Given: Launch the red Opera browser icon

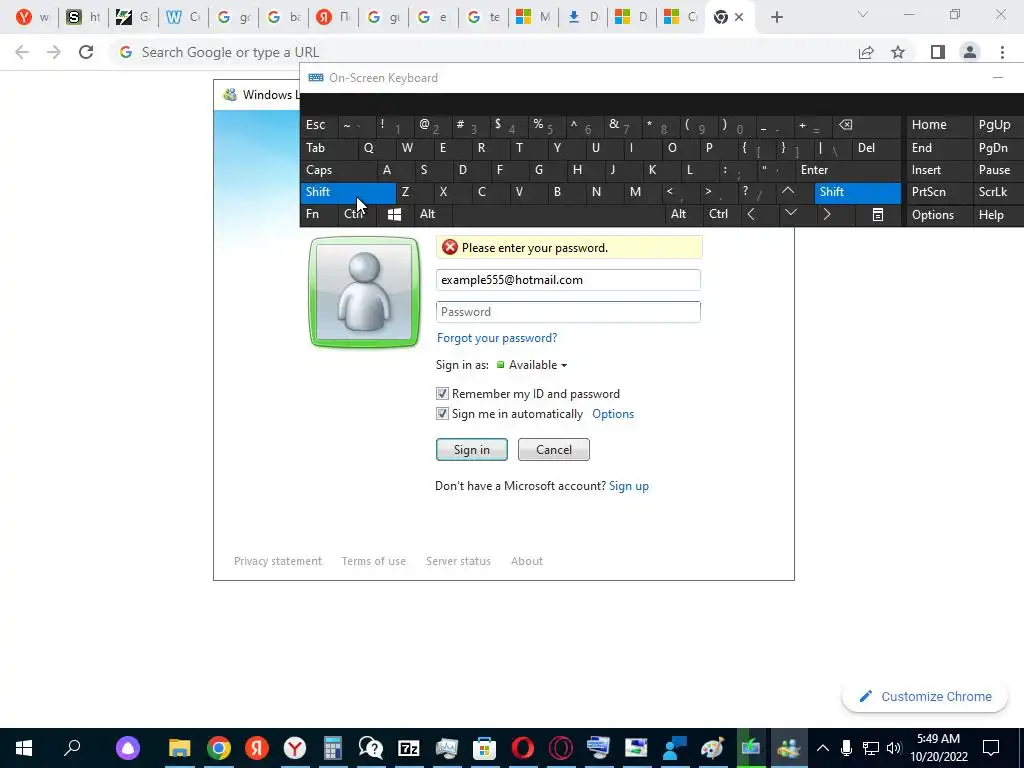Looking at the screenshot, I should click(x=522, y=748).
